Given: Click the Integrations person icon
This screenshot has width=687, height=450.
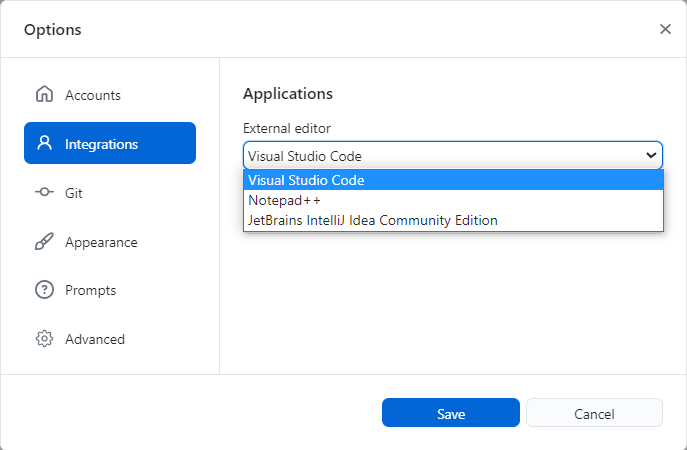Looking at the screenshot, I should pos(44,143).
